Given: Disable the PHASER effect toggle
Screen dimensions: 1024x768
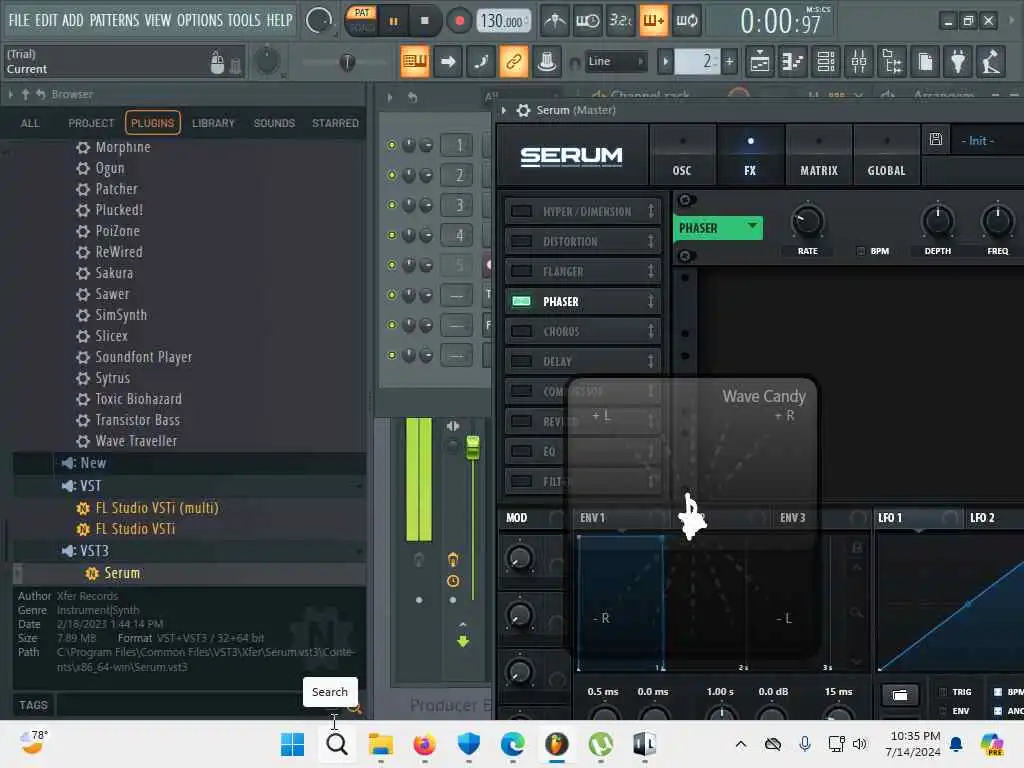Looking at the screenshot, I should pos(521,301).
